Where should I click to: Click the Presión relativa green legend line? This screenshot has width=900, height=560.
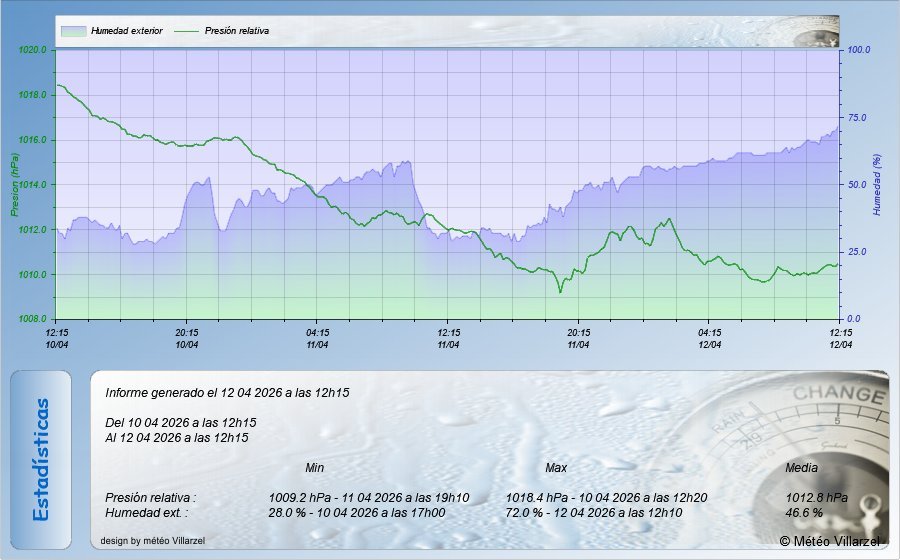click(x=187, y=31)
